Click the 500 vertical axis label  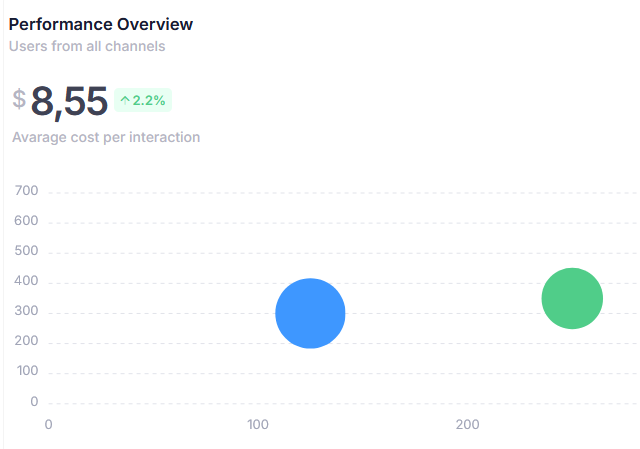coord(27,251)
